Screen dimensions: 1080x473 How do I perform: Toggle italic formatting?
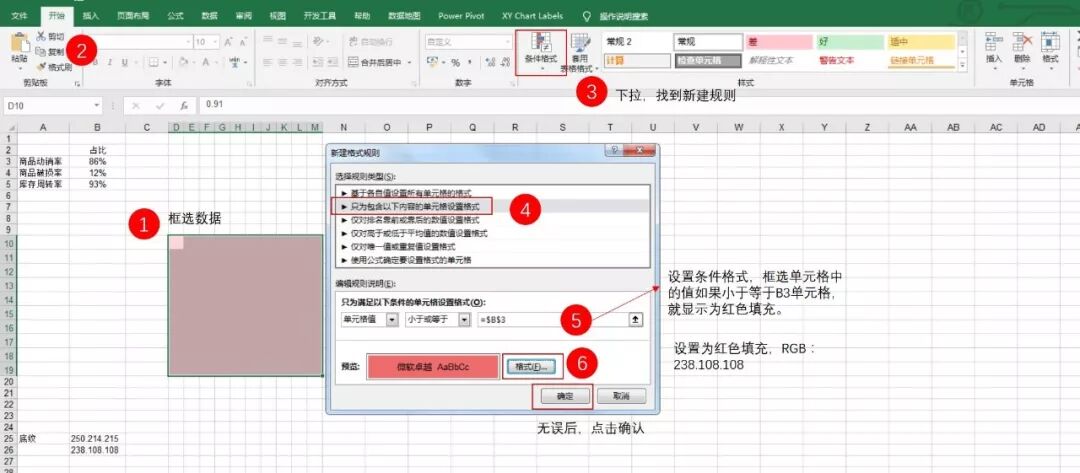point(110,62)
